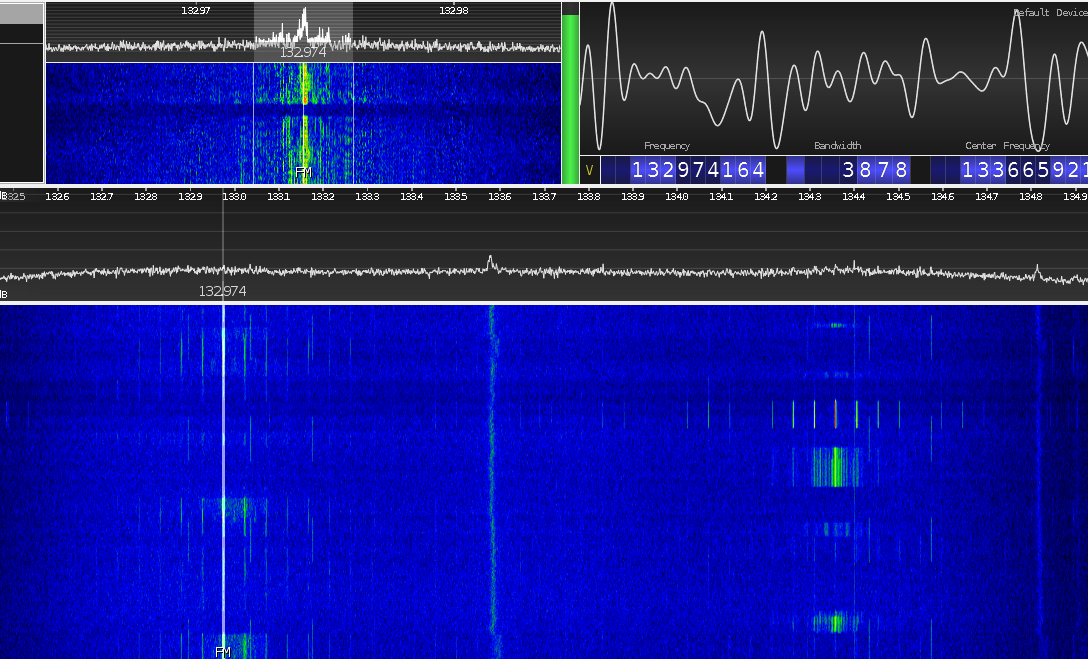
Task: Click the digit 9 in the Frequency readout
Action: point(684,170)
